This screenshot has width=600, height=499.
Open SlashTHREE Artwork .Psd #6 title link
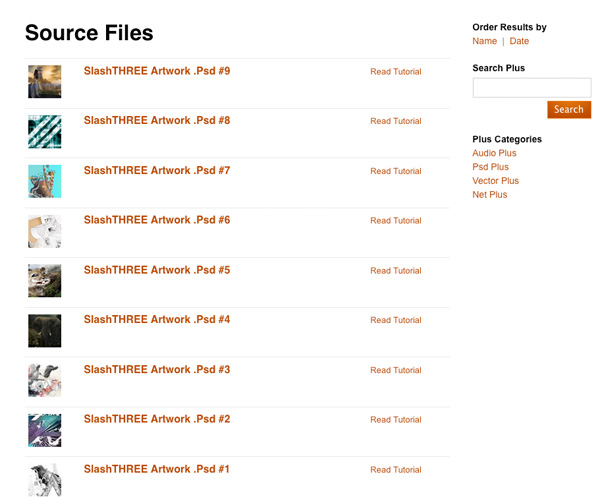pyautogui.click(x=157, y=220)
